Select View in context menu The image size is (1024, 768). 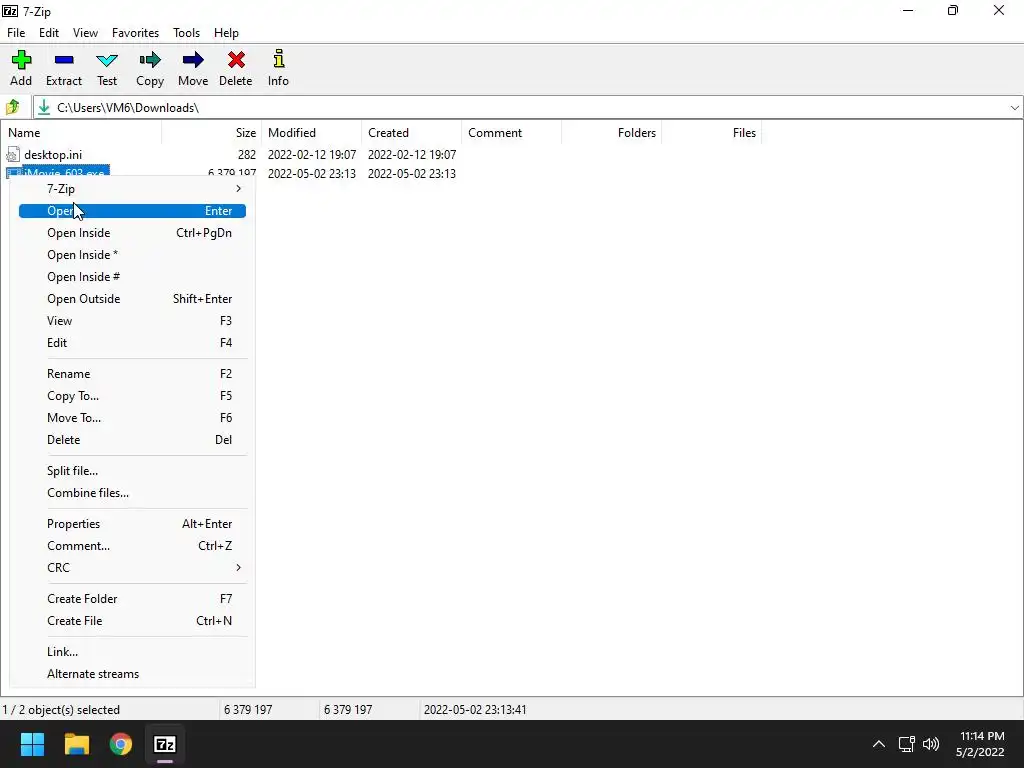coord(133,321)
